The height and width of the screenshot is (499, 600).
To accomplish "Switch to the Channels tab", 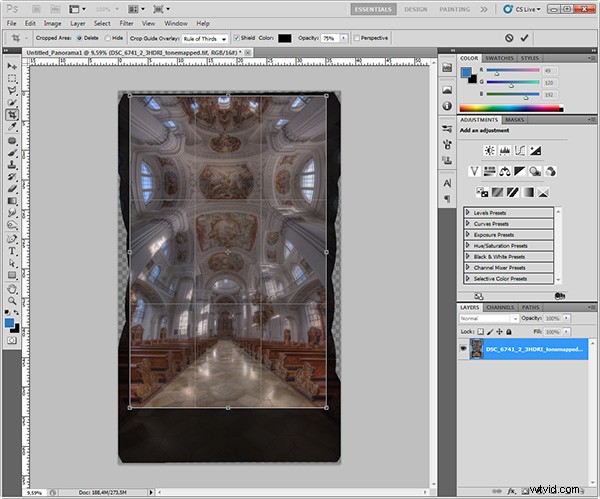I will 500,307.
